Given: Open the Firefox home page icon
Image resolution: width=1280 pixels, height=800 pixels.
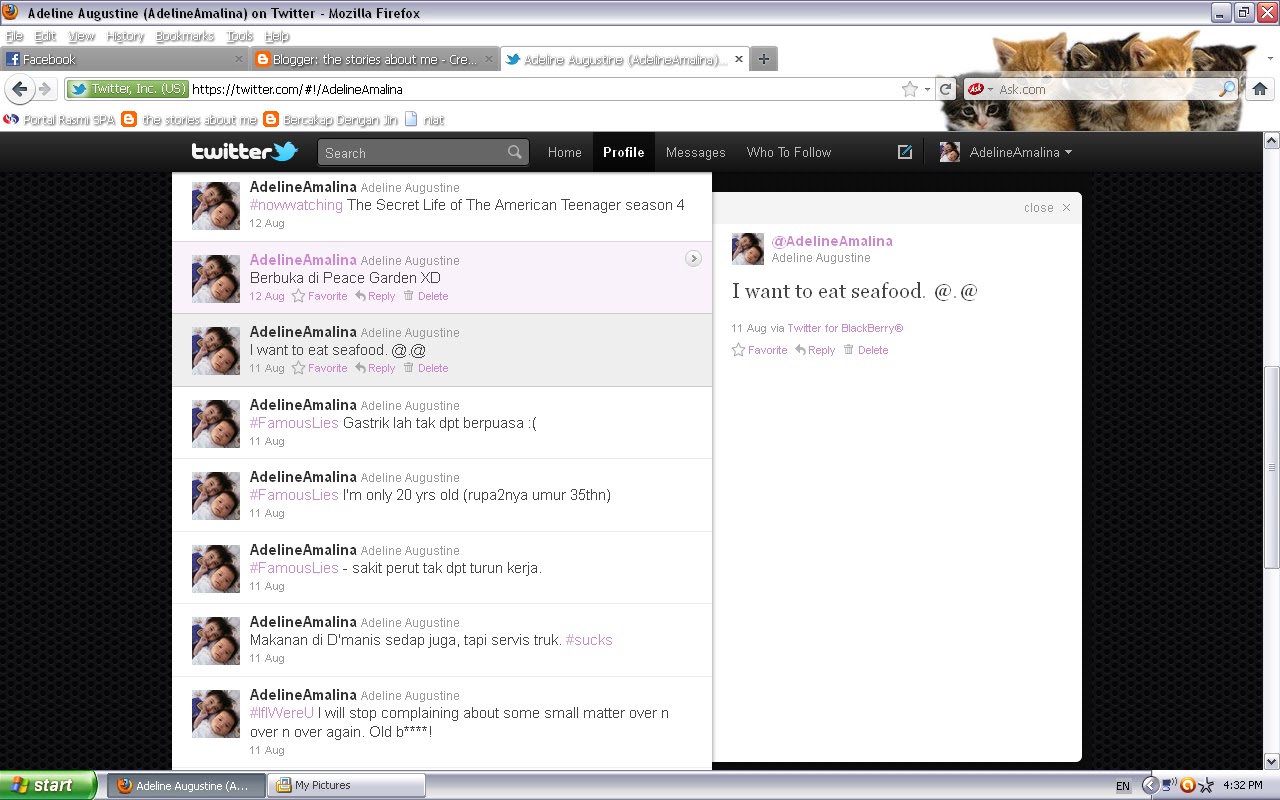Looking at the screenshot, I should (1260, 89).
